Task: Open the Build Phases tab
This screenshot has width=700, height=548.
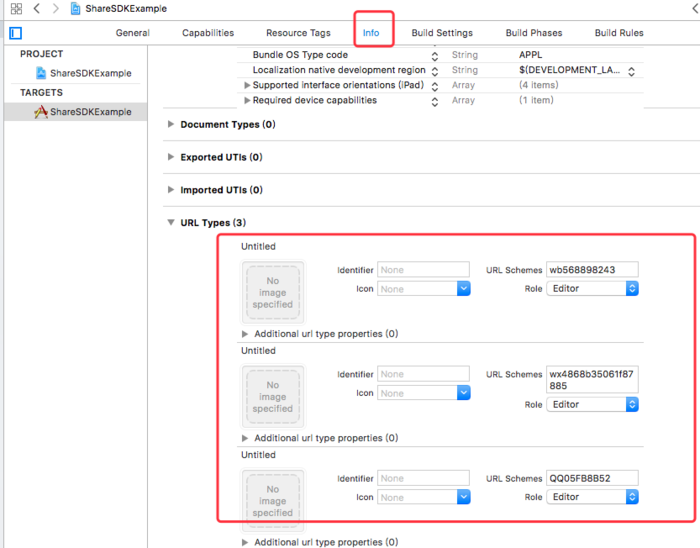Action: tap(534, 33)
